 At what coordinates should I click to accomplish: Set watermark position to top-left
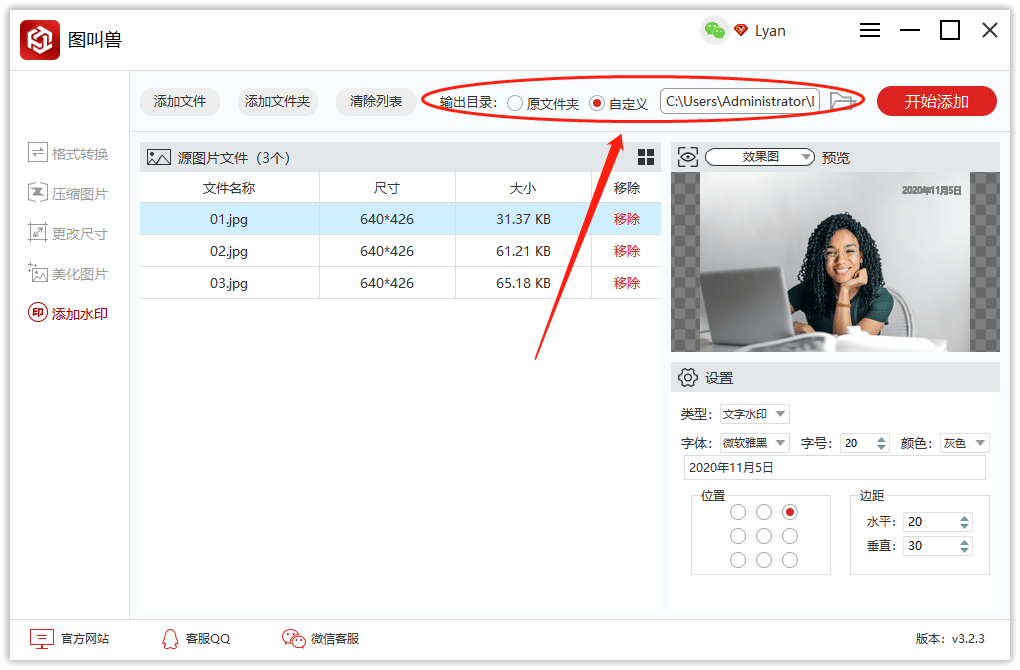(x=738, y=512)
